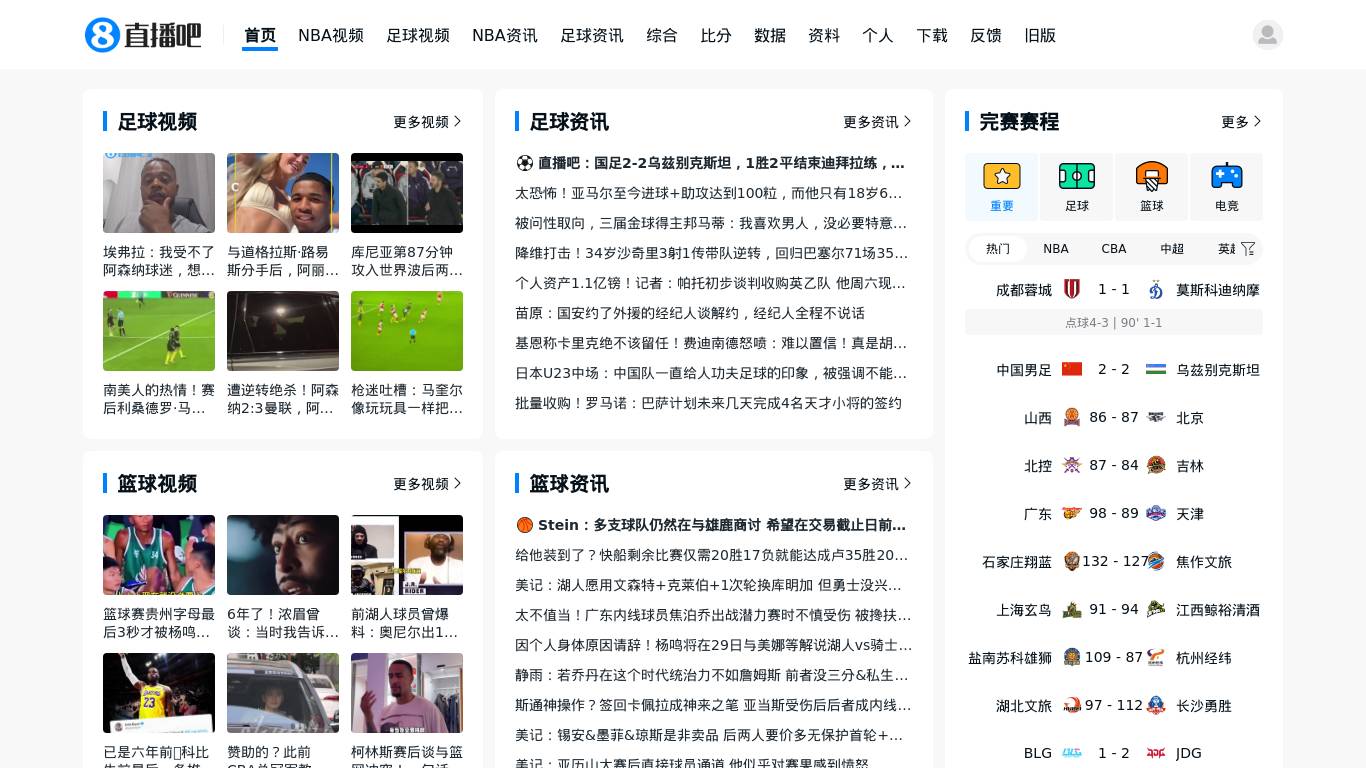The width and height of the screenshot is (1366, 768).
Task: Open the 比分 item in the top menu
Action: 716,35
